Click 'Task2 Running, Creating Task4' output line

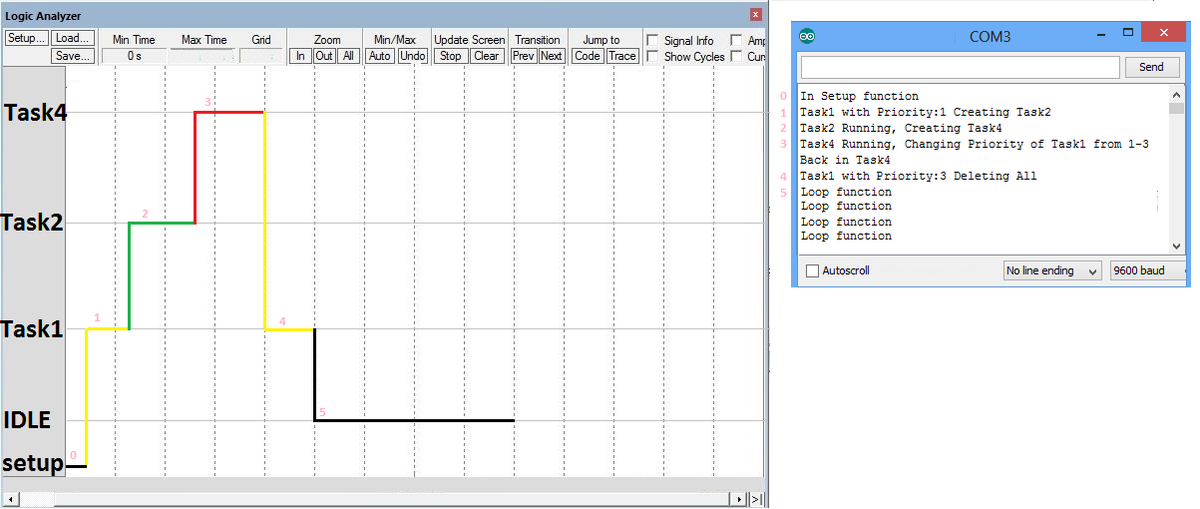point(902,128)
